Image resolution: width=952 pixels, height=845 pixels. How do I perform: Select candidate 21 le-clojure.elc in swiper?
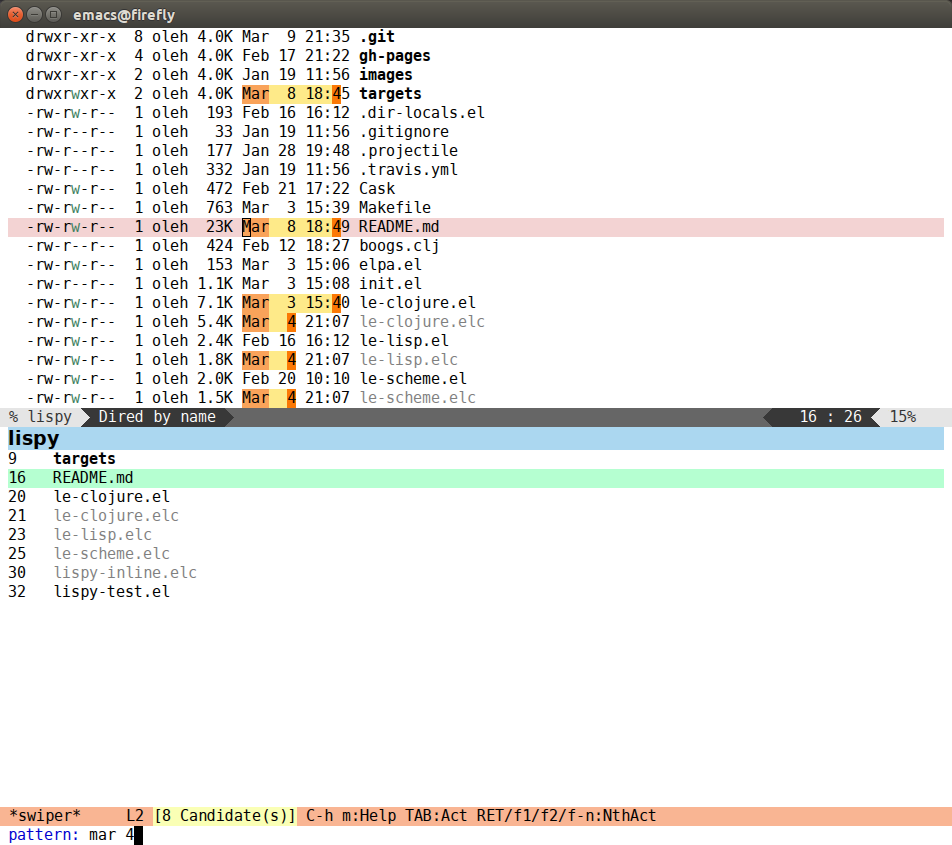pyautogui.click(x=475, y=516)
